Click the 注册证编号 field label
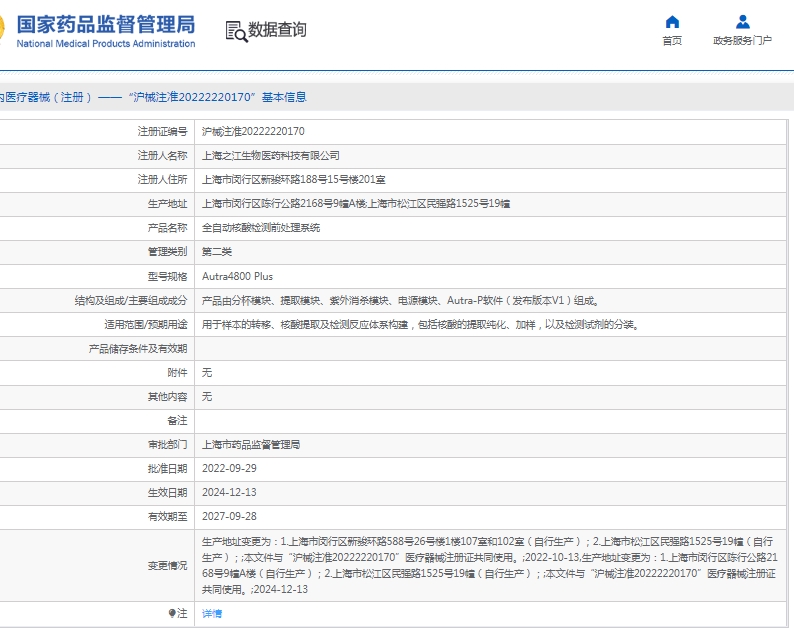 (163, 132)
